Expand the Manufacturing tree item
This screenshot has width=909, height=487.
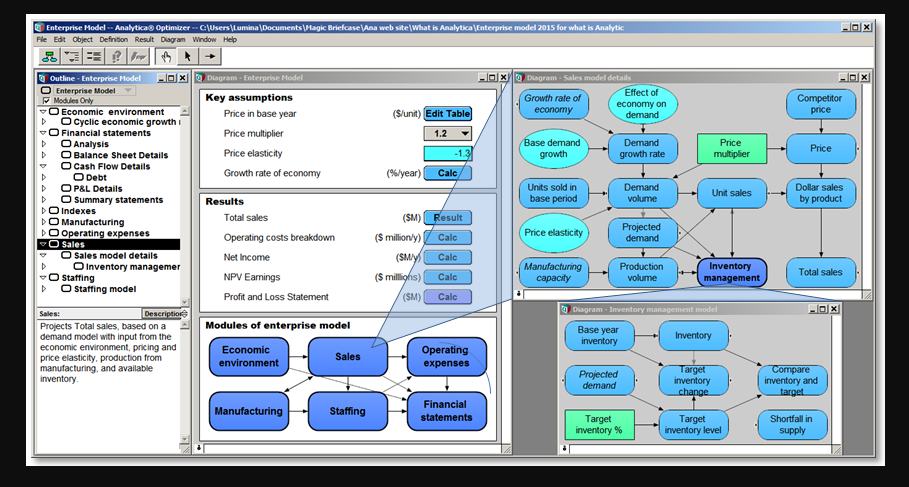[43, 222]
